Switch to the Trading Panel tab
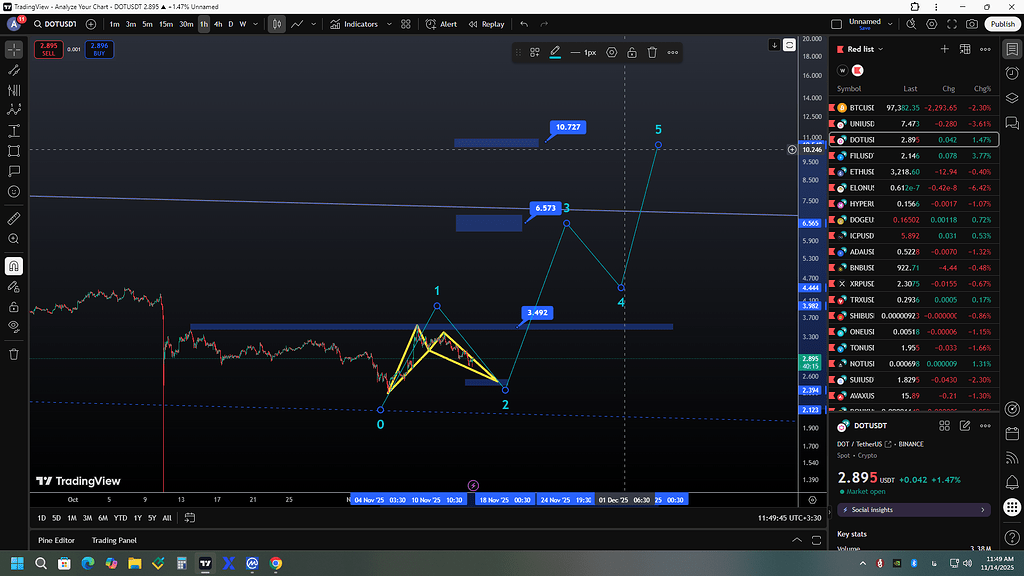Image resolution: width=1024 pixels, height=576 pixels. [114, 540]
